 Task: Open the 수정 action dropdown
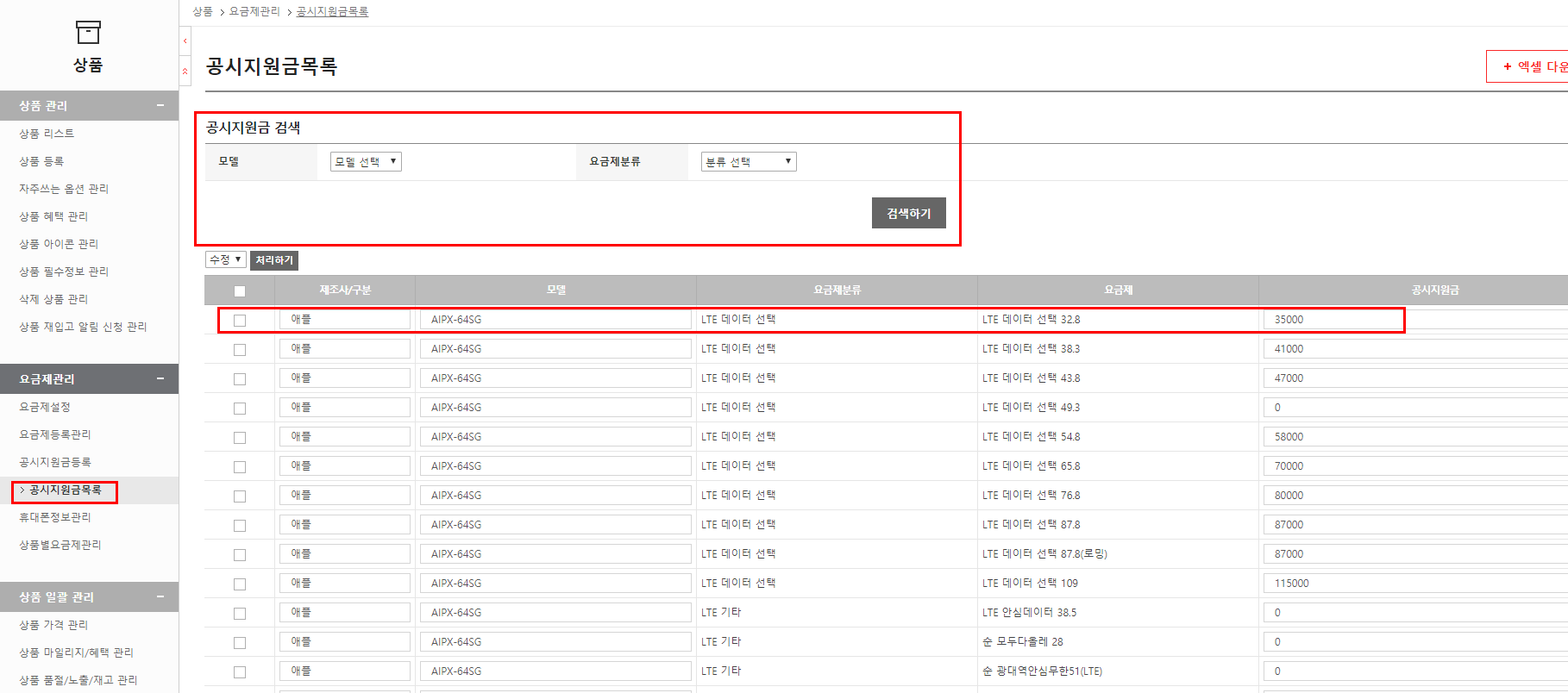click(225, 259)
